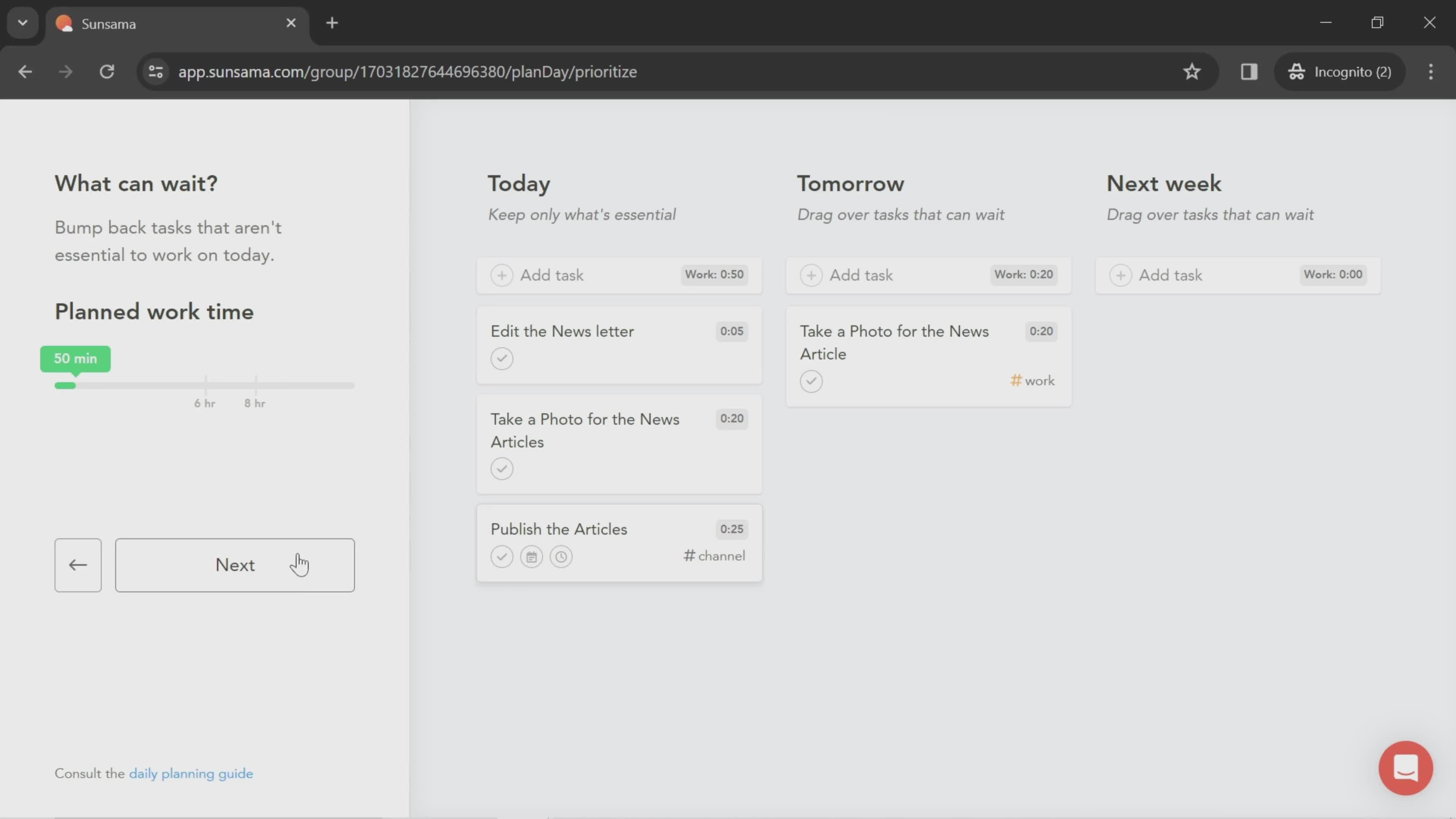The height and width of the screenshot is (819, 1456).
Task: Select the Tomorrow column header
Action: pyautogui.click(x=851, y=184)
